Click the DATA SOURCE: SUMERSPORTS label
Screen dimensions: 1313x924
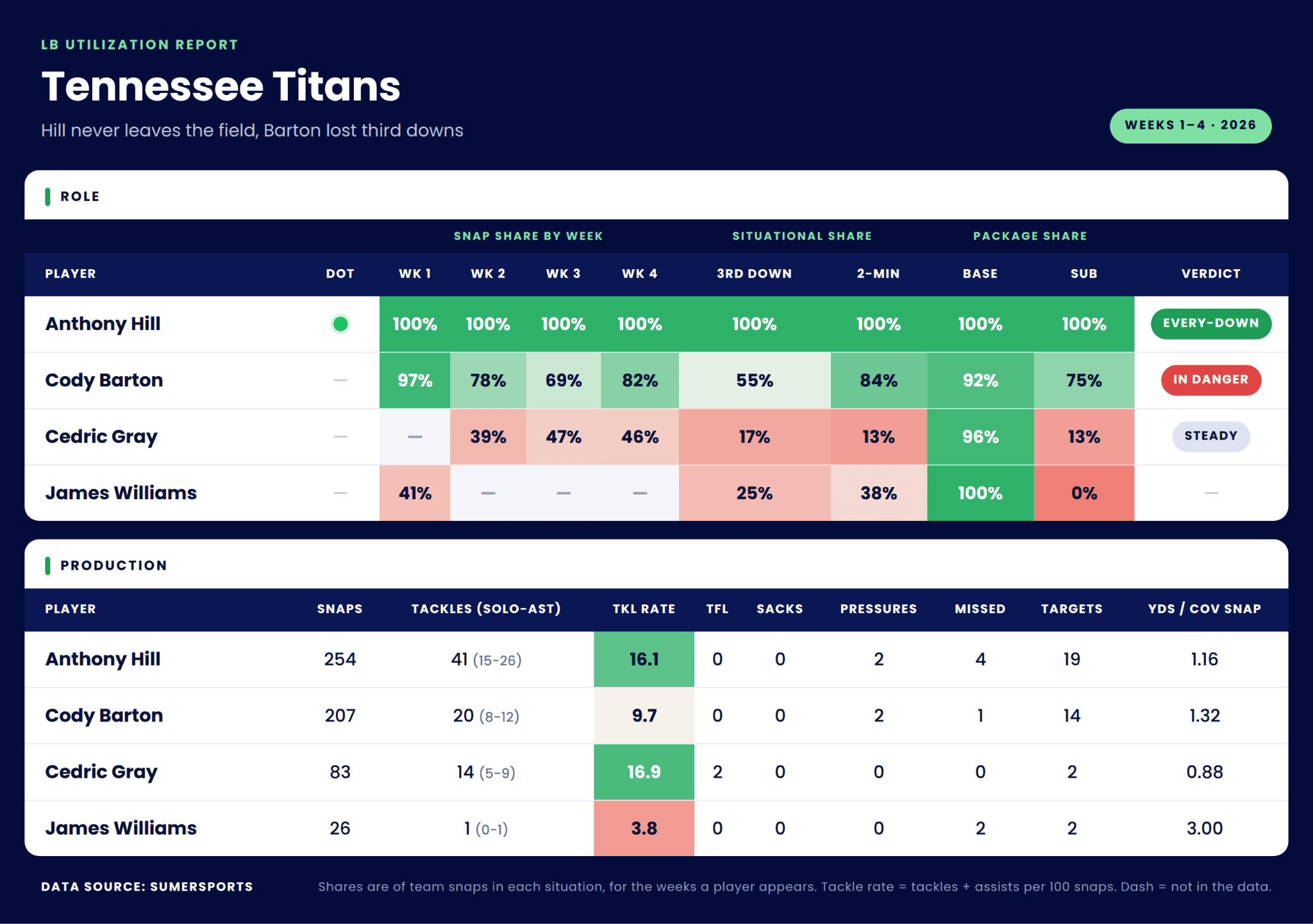pos(147,887)
